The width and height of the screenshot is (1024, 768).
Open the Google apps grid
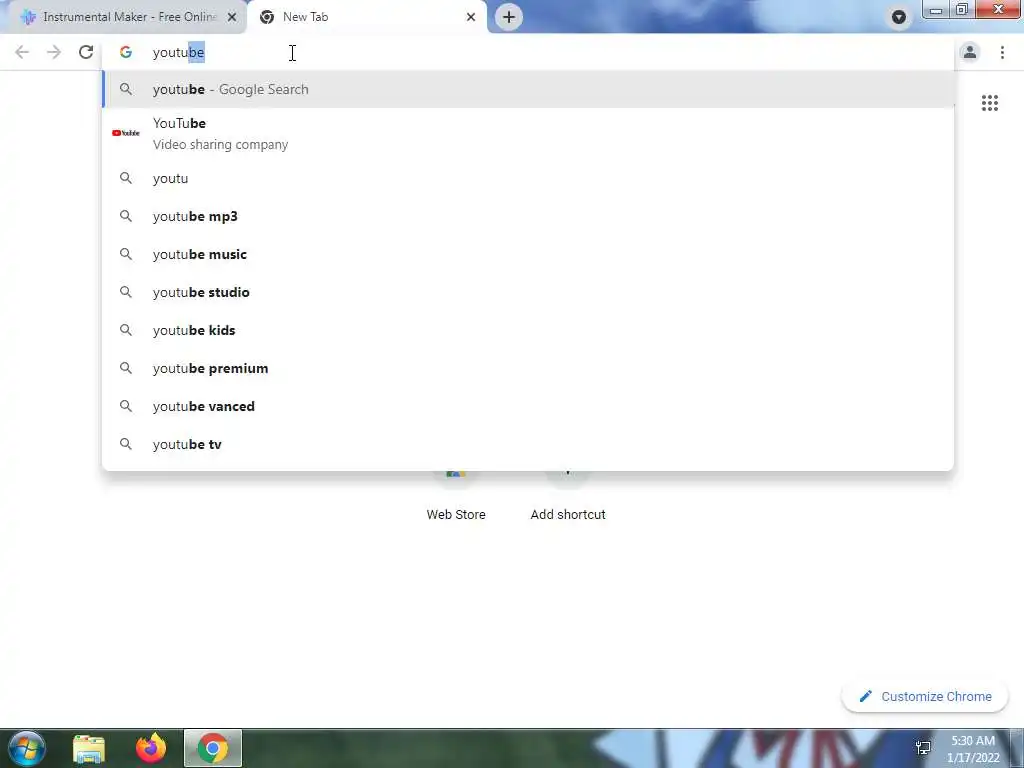[990, 103]
